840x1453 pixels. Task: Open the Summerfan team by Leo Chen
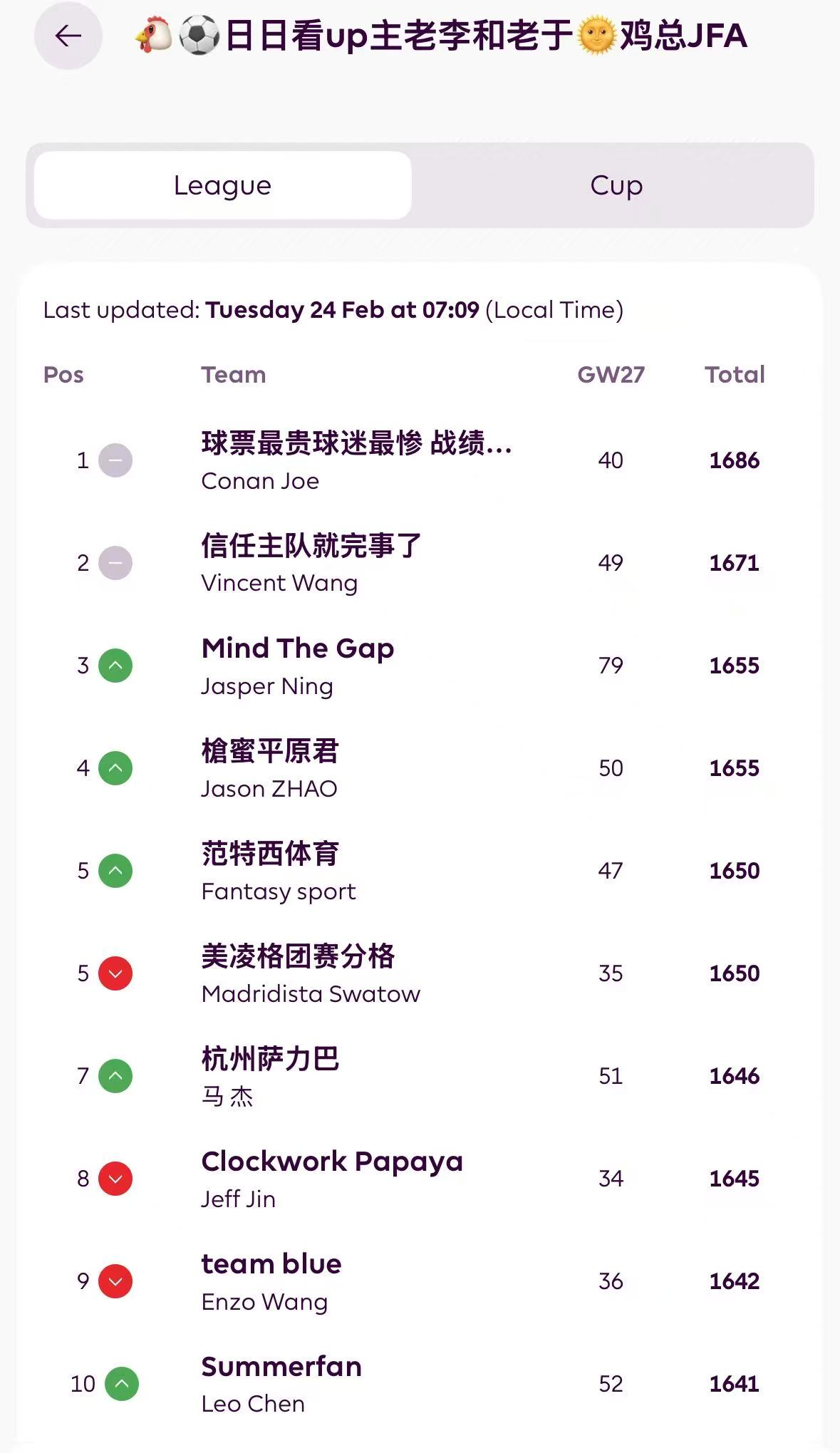click(281, 1367)
